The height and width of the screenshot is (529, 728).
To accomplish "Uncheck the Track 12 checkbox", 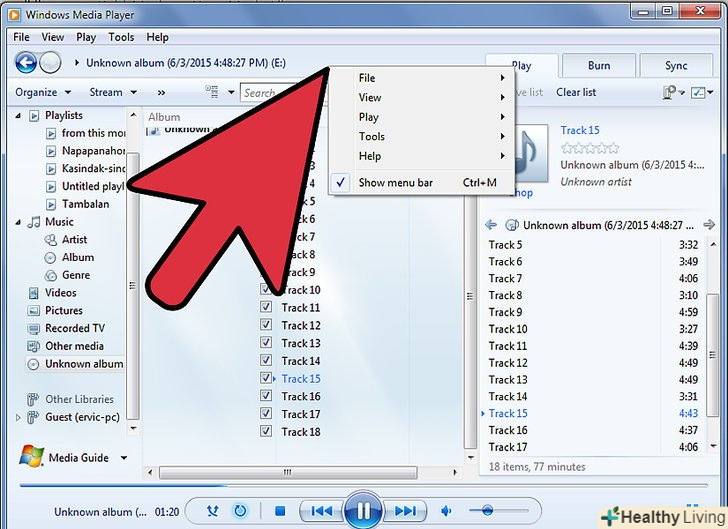I will [266, 325].
